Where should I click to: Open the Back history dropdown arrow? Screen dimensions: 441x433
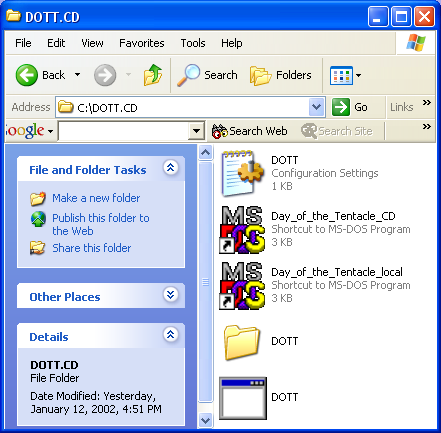click(x=77, y=75)
